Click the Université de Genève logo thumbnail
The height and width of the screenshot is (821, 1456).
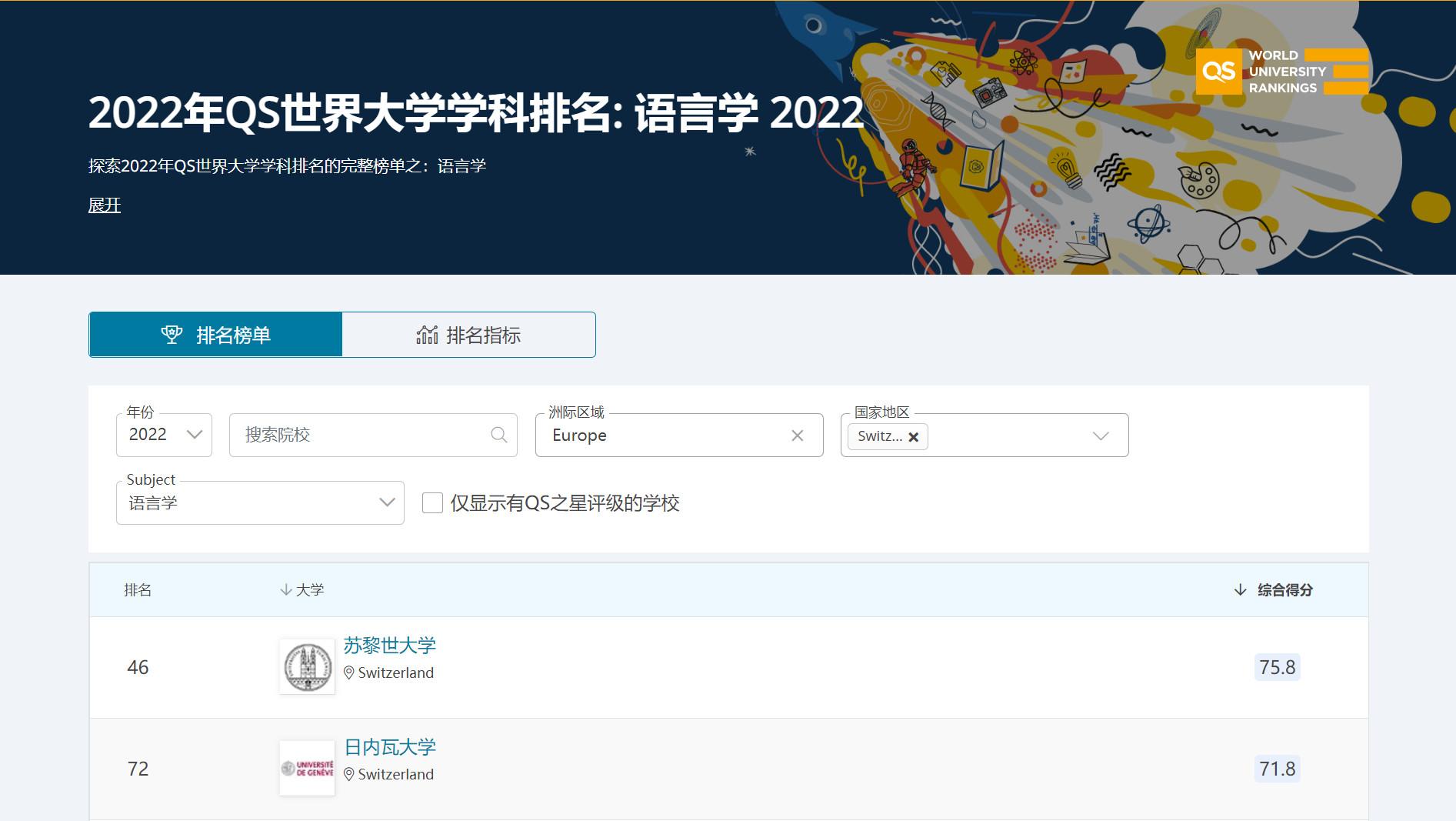307,767
